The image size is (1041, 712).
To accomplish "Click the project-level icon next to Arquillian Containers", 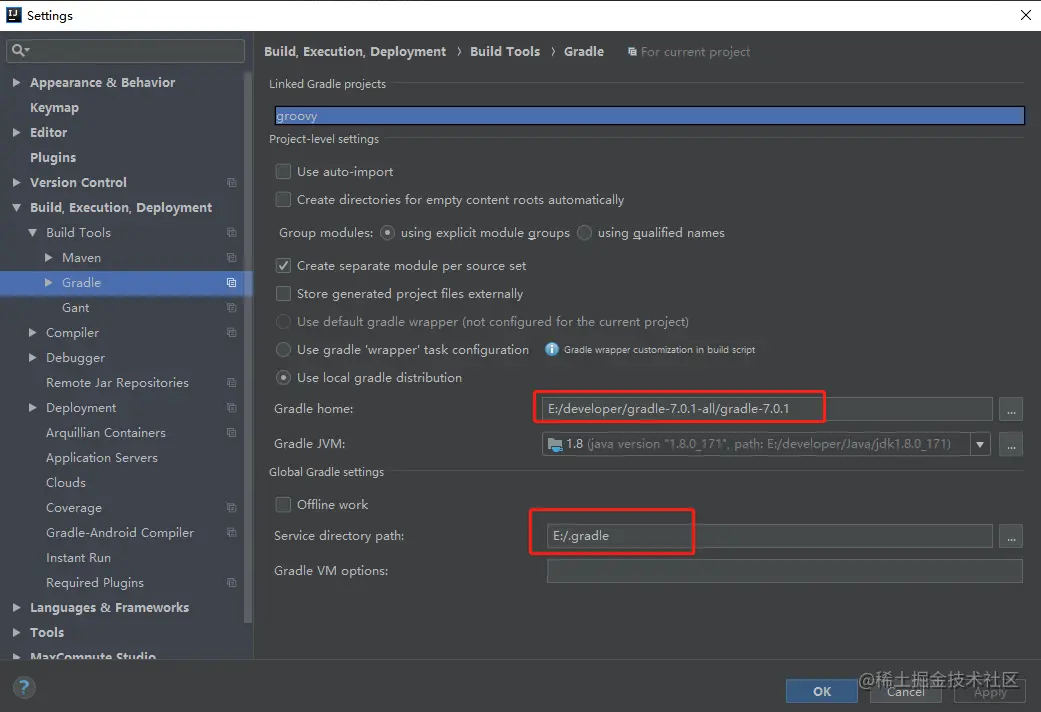I will pyautogui.click(x=231, y=432).
